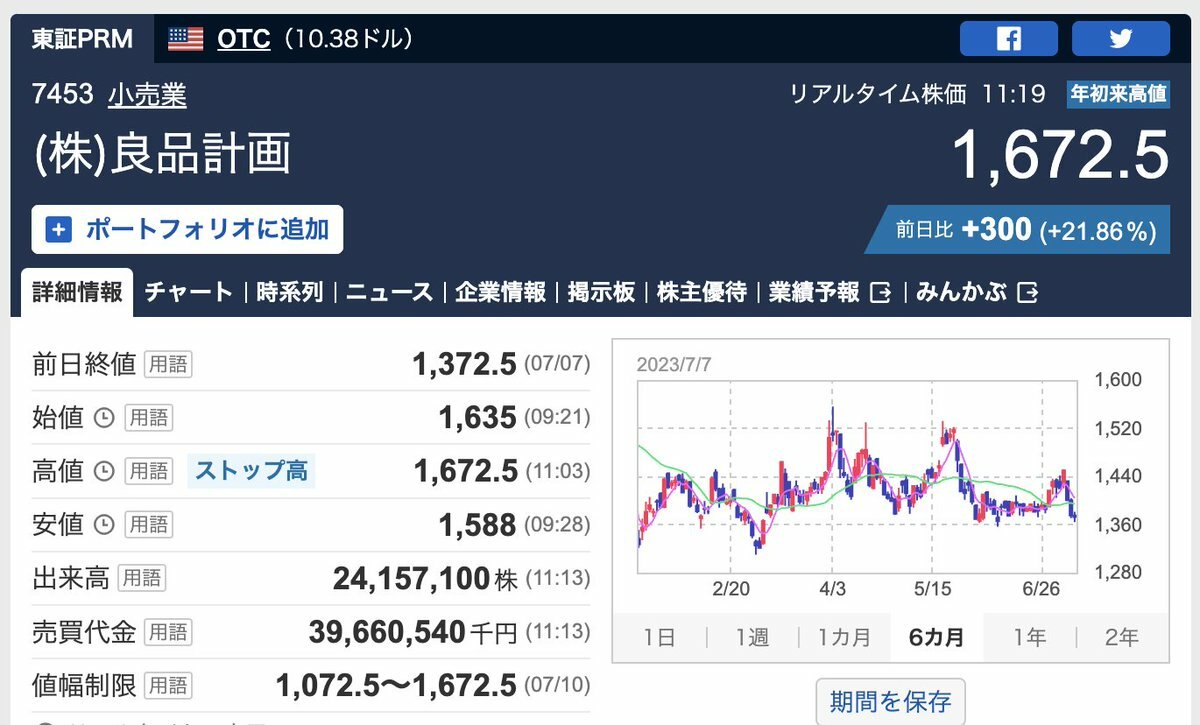Open the 用語 glossary for 高値
This screenshot has width=1200, height=725.
(148, 471)
